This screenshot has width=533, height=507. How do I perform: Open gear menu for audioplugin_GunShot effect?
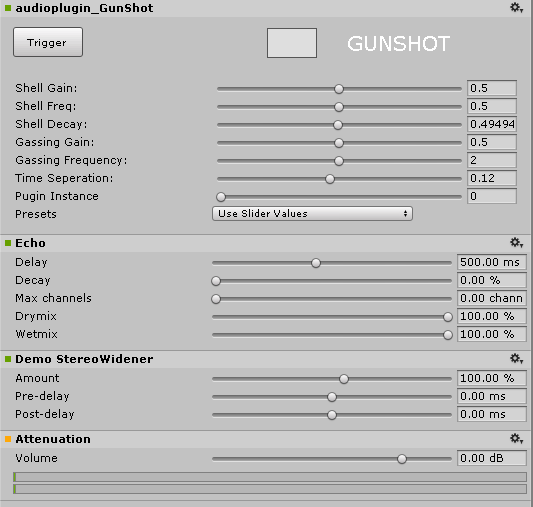[516, 7]
